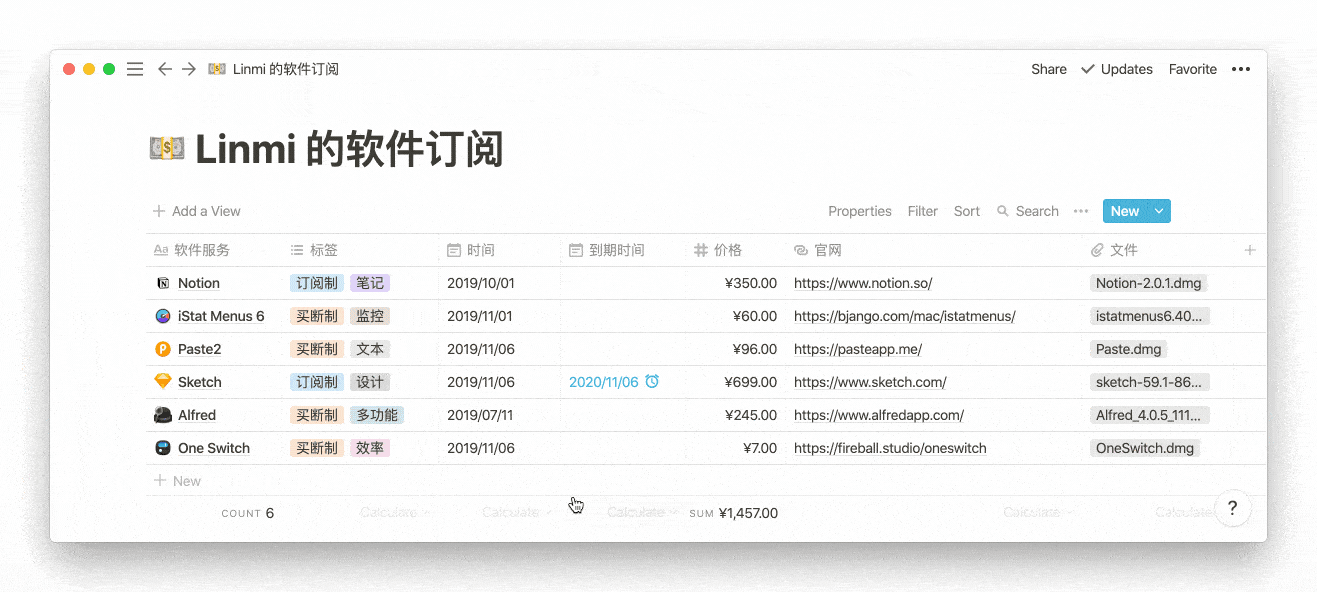Open the Filter menu
Image resolution: width=1317 pixels, height=592 pixels.
pyautogui.click(x=923, y=211)
